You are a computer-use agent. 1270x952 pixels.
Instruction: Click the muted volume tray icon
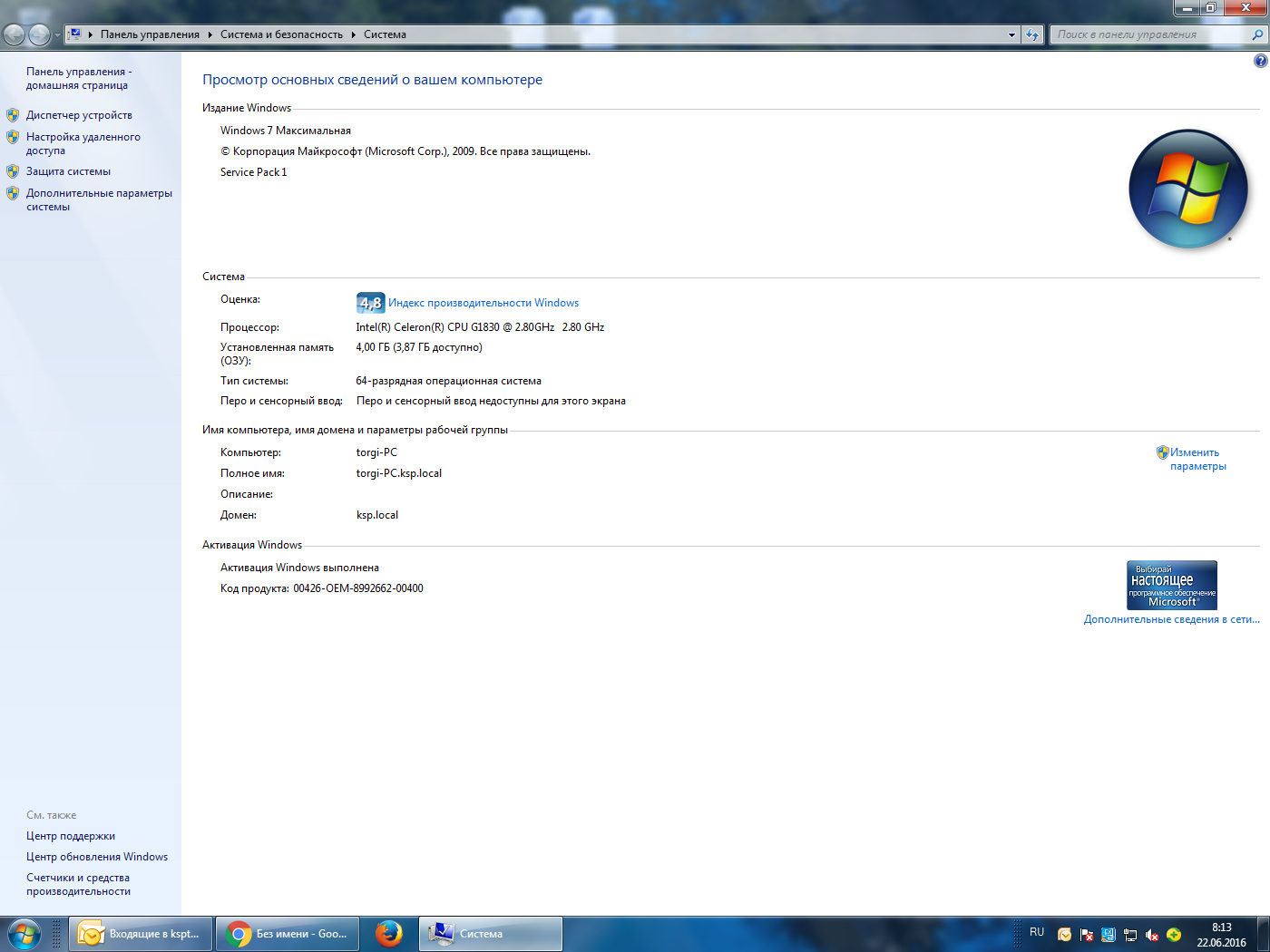[1152, 935]
